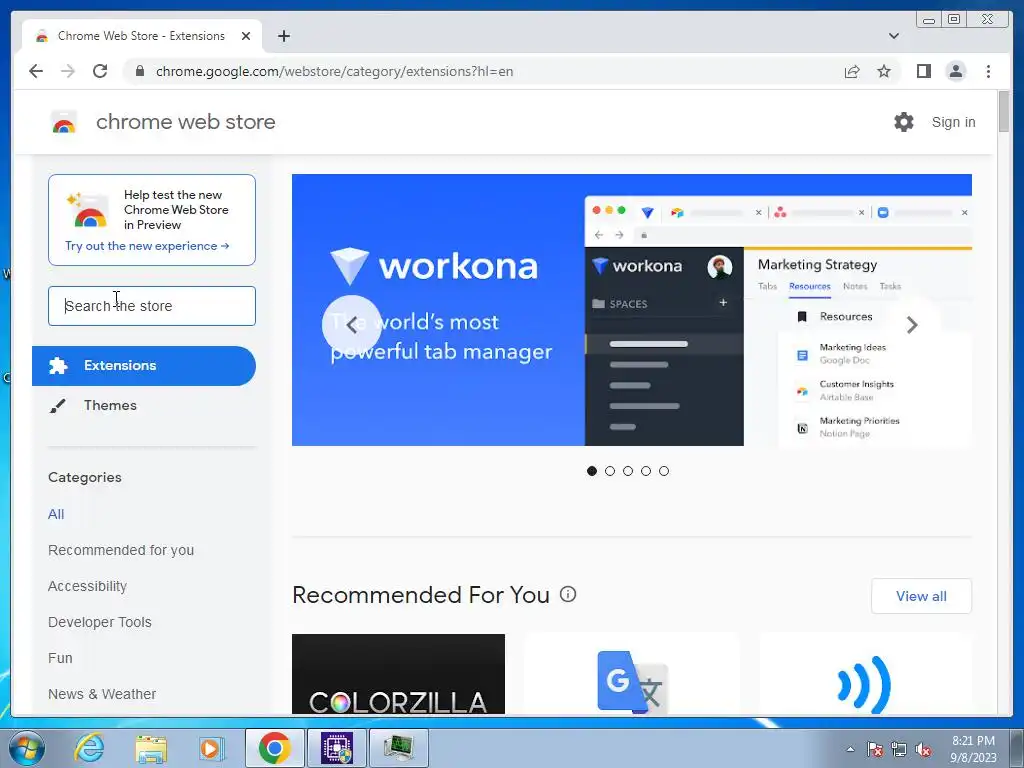
Task: Click the Search the store field
Action: (152, 306)
